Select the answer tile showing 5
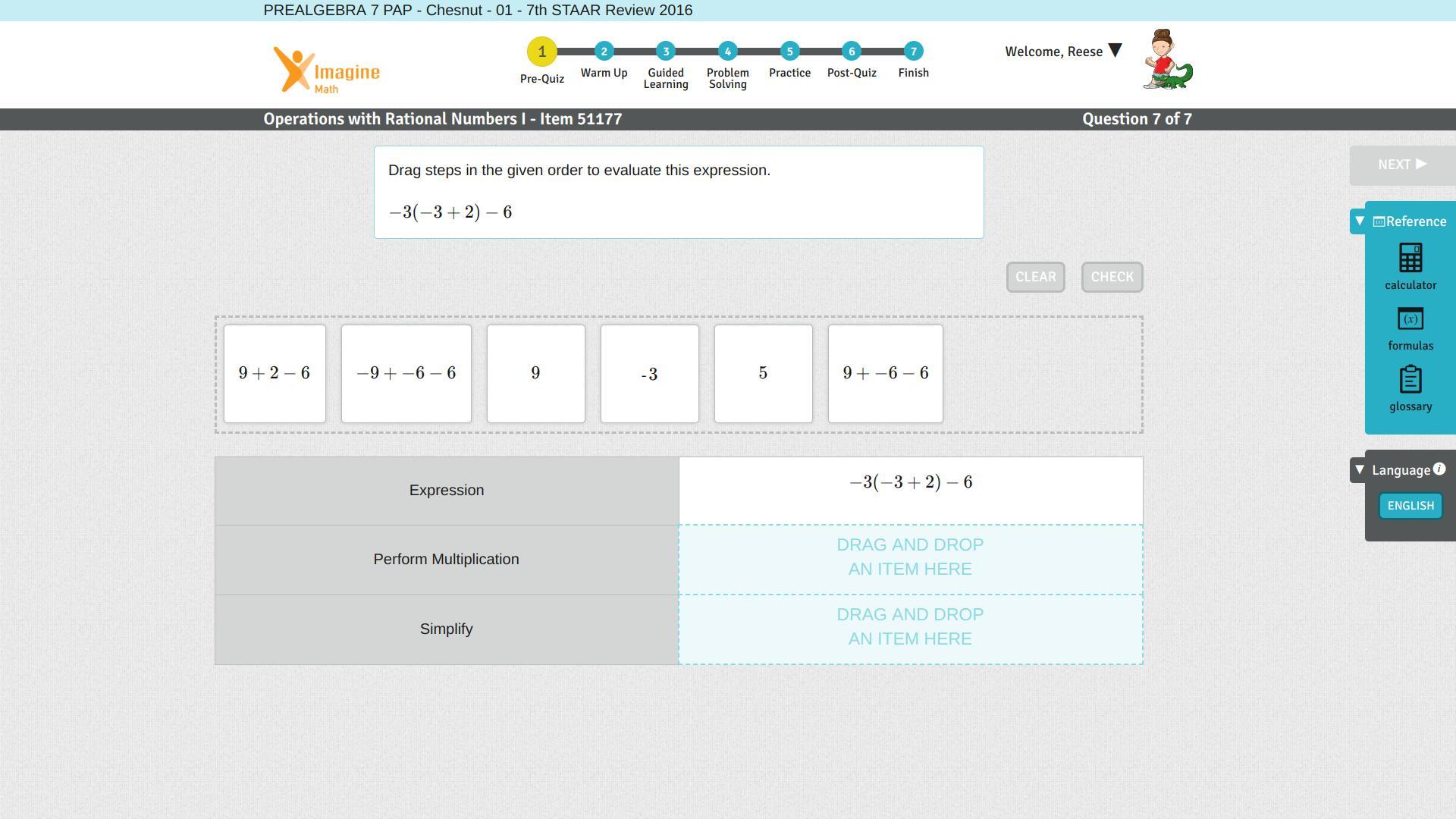This screenshot has height=819, width=1456. point(763,374)
